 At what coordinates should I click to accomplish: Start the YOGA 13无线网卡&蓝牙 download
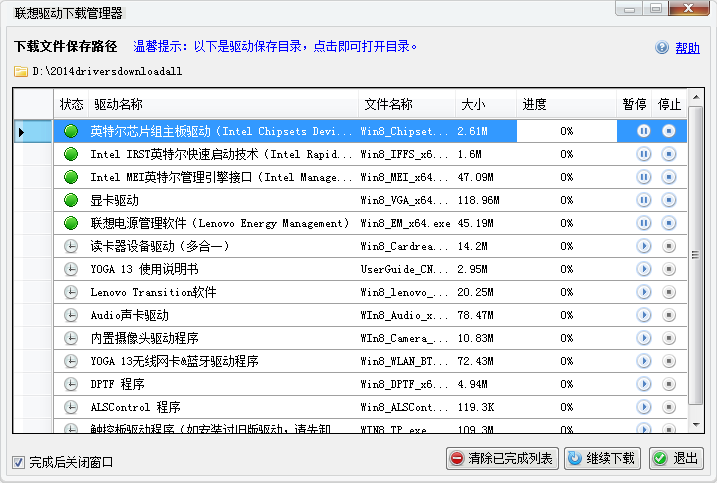[x=643, y=361]
